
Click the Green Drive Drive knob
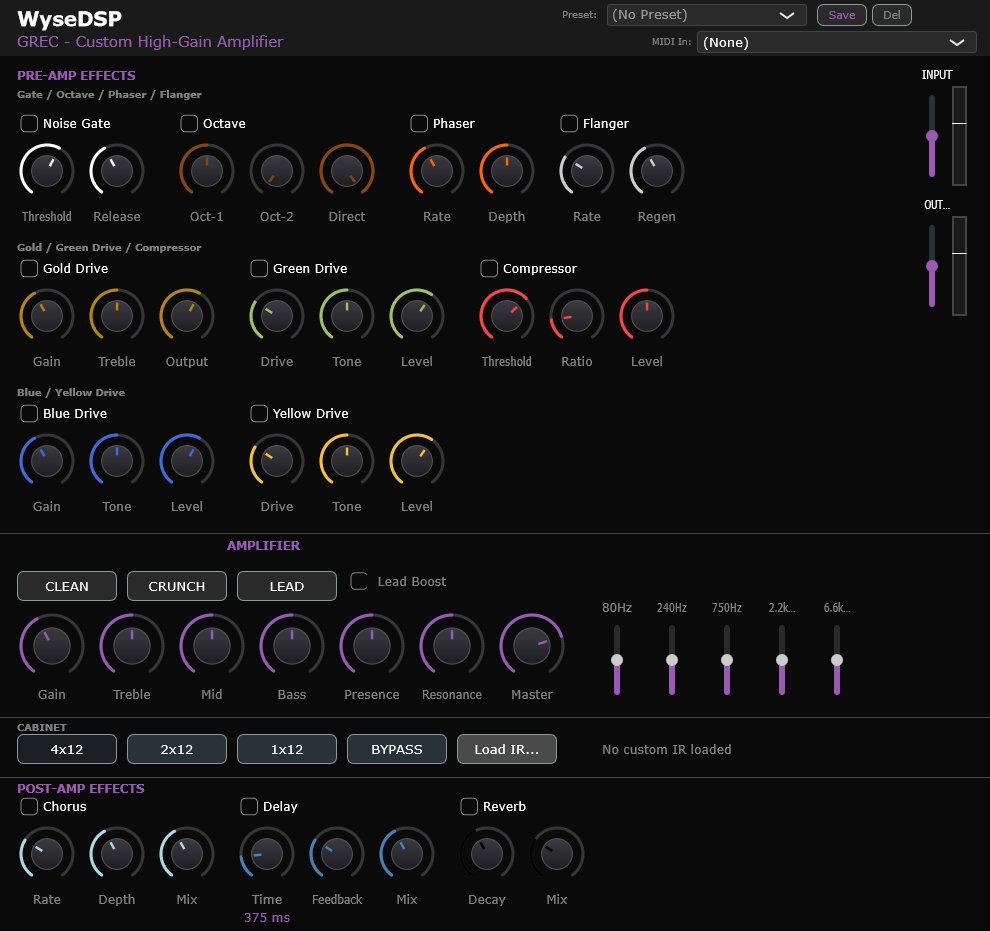click(277, 316)
